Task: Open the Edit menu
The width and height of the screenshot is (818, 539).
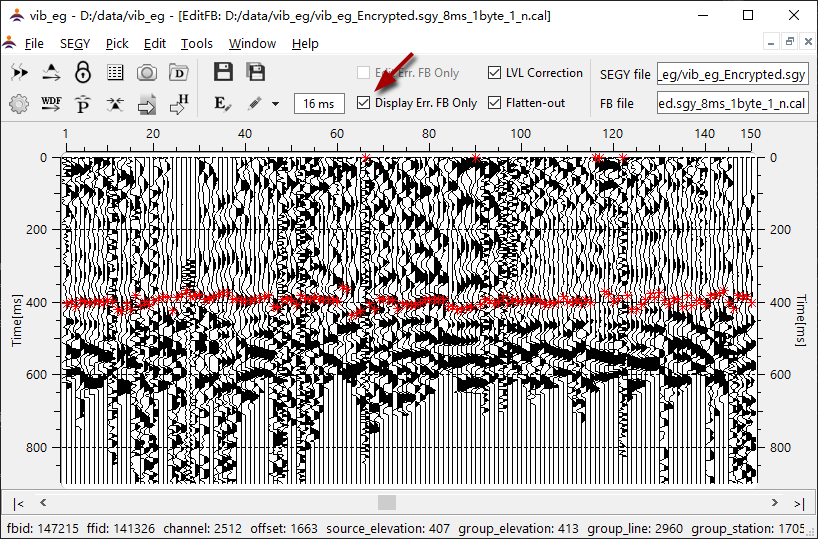Action: (154, 43)
